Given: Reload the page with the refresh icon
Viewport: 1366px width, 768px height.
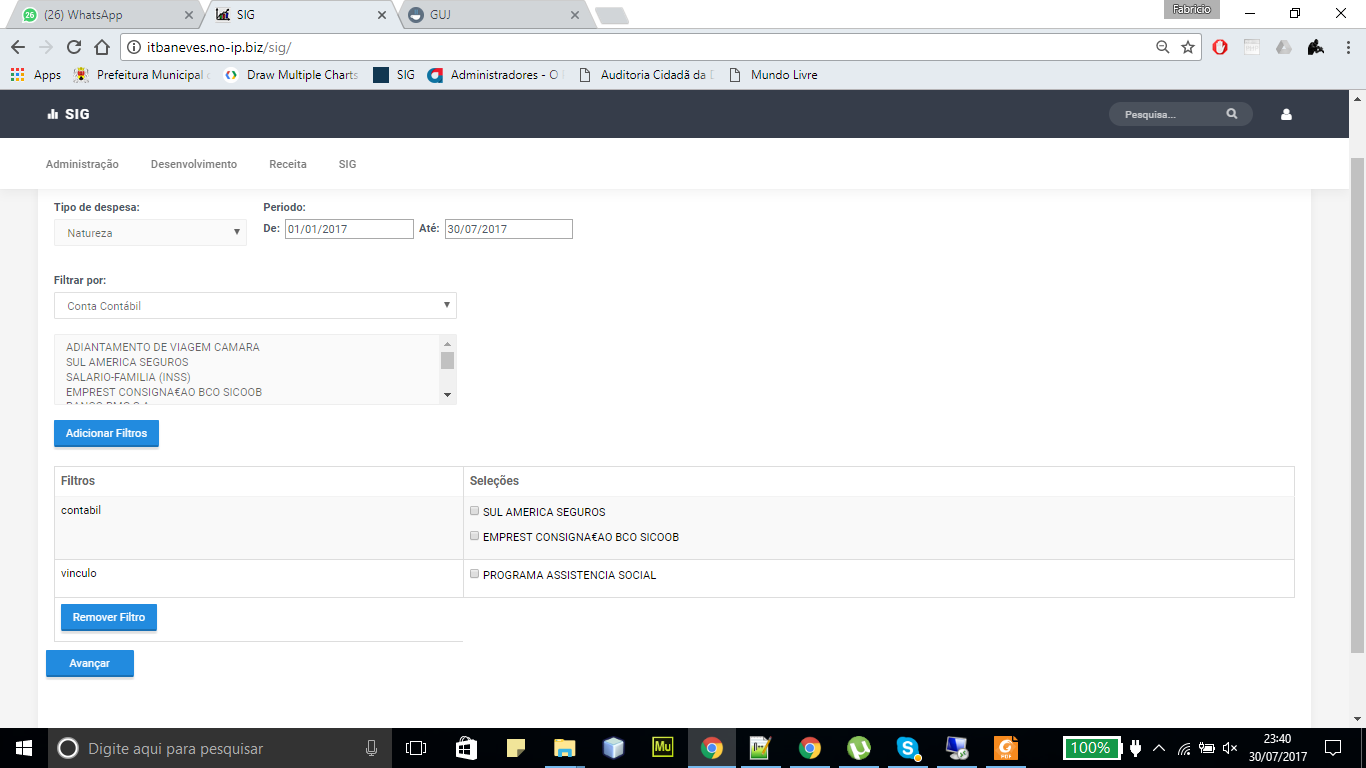Looking at the screenshot, I should coord(73,47).
